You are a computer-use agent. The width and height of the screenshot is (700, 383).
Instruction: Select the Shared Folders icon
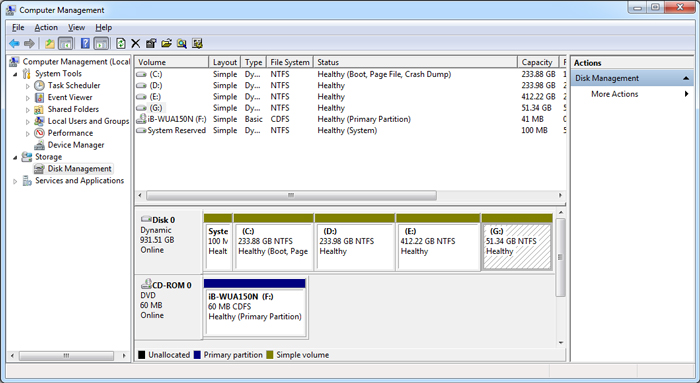[x=40, y=109]
